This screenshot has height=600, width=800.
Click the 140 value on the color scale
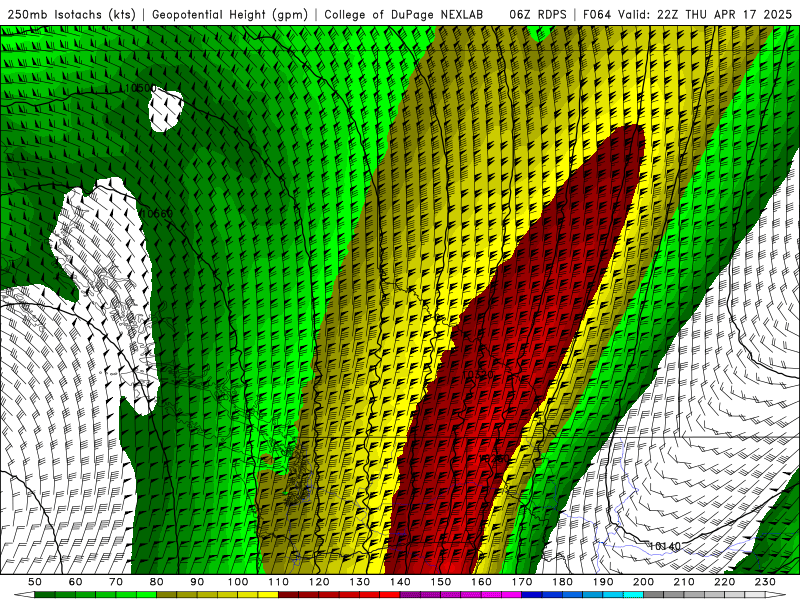click(400, 582)
